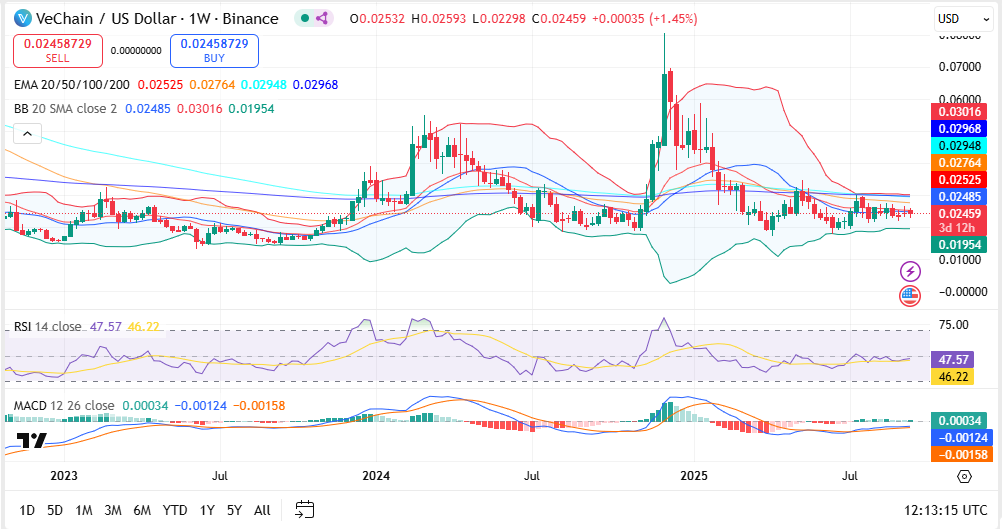The width and height of the screenshot is (1002, 529).
Task: Click the 2025 time axis label
Action: [x=694, y=476]
